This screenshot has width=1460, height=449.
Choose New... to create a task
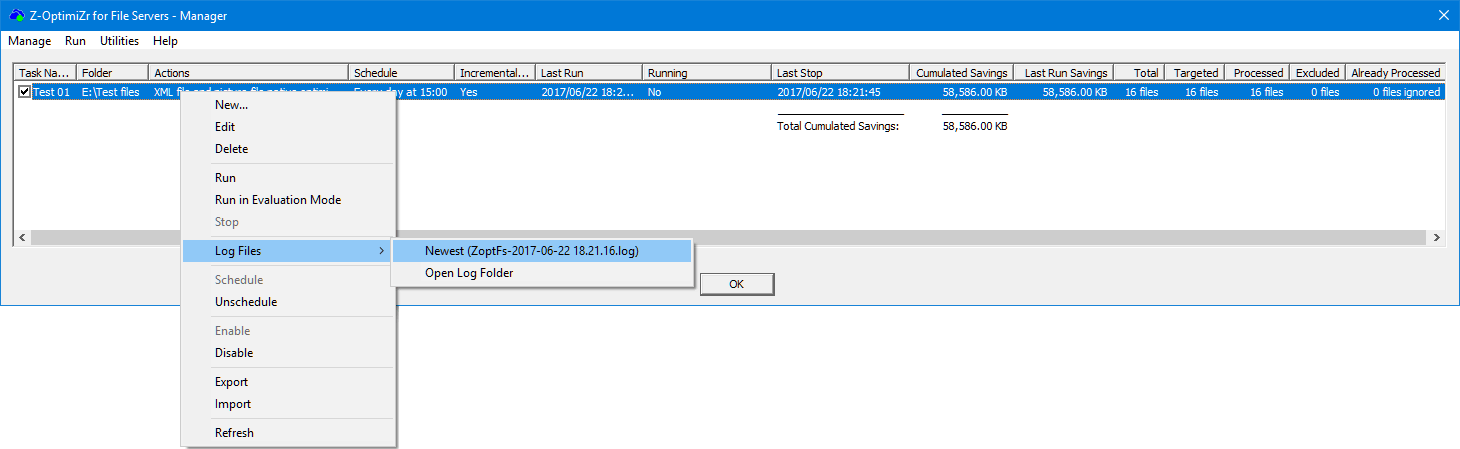point(231,105)
